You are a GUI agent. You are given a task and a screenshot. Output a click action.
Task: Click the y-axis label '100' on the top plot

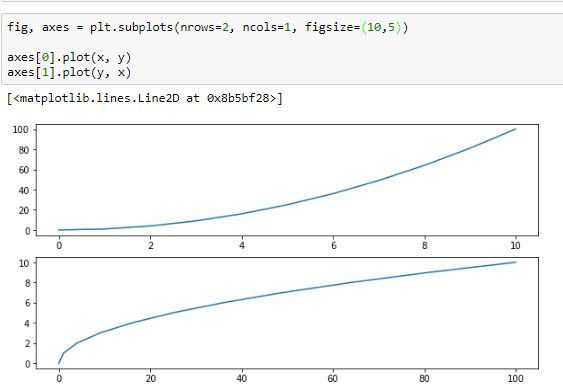pyautogui.click(x=20, y=130)
